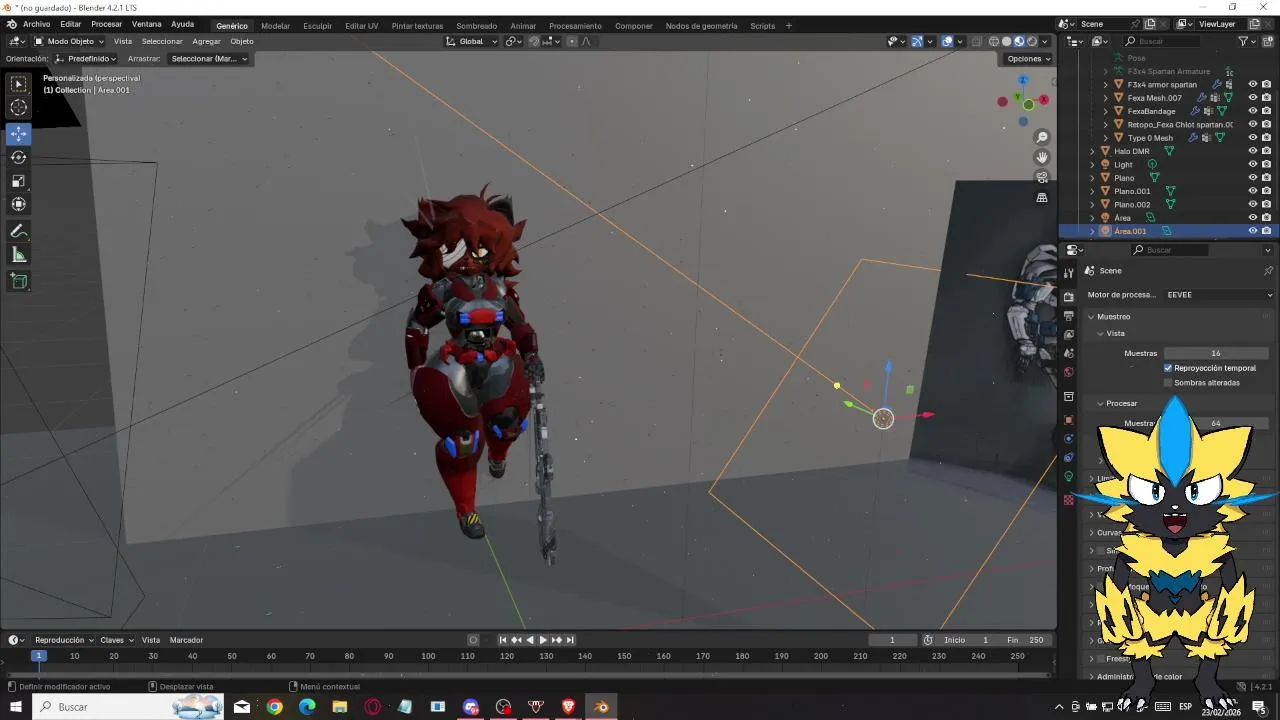
Task: Click the Windows Start button
Action: pyautogui.click(x=15, y=707)
